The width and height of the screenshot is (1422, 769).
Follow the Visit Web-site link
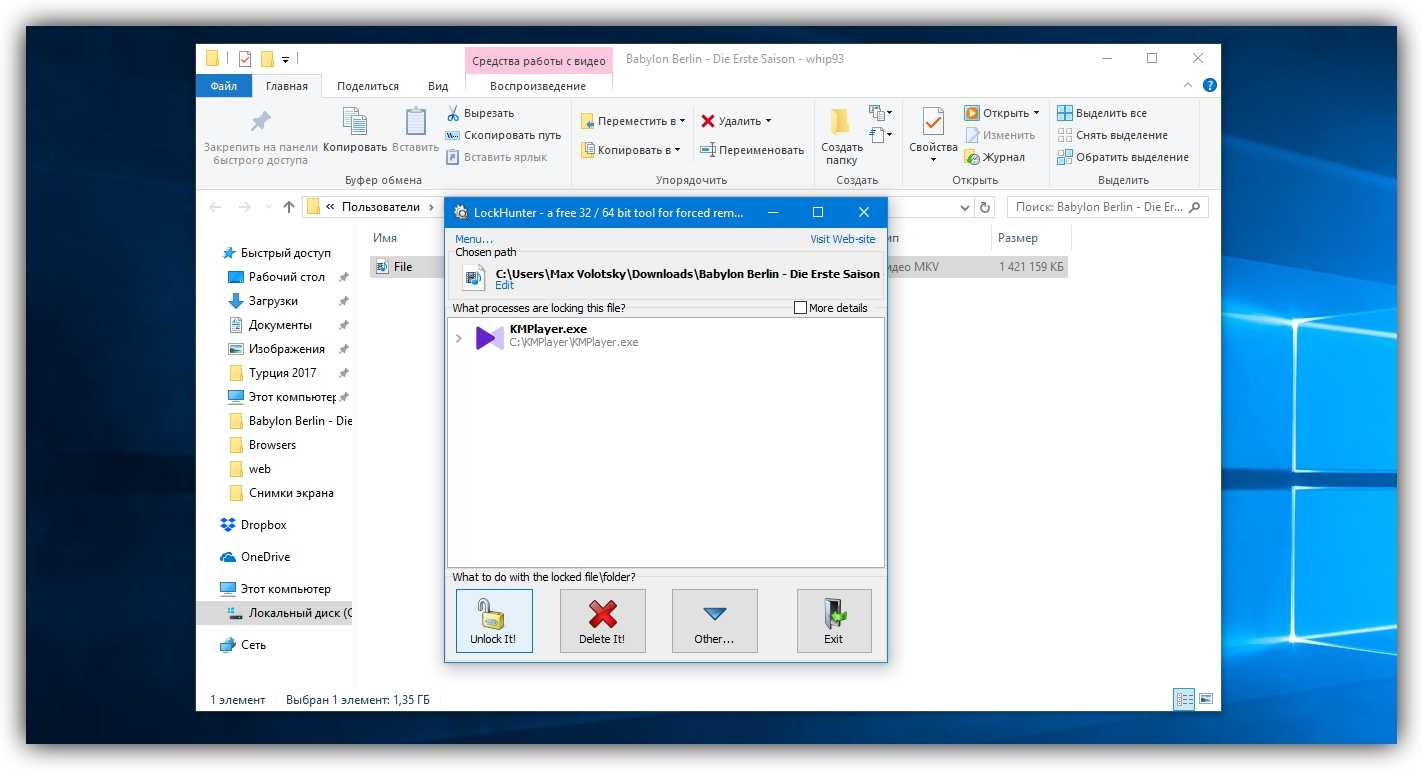(842, 239)
